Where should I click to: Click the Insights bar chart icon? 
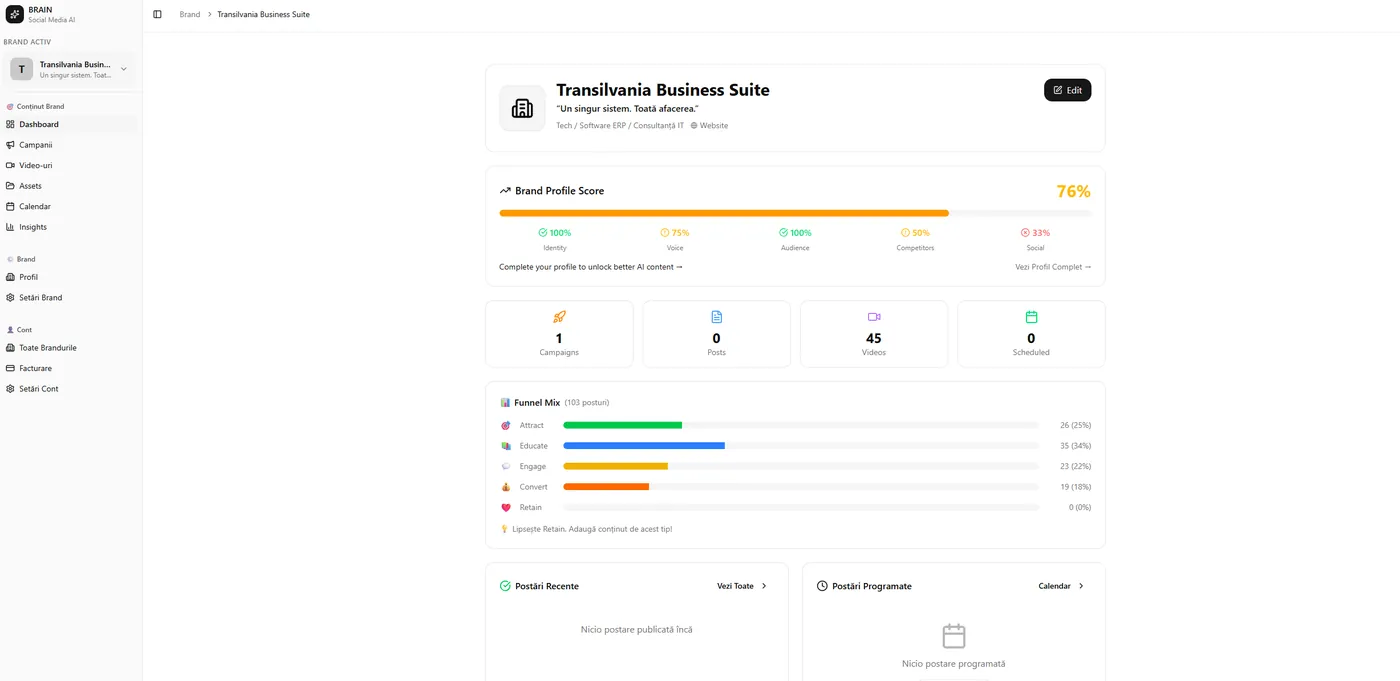10,227
